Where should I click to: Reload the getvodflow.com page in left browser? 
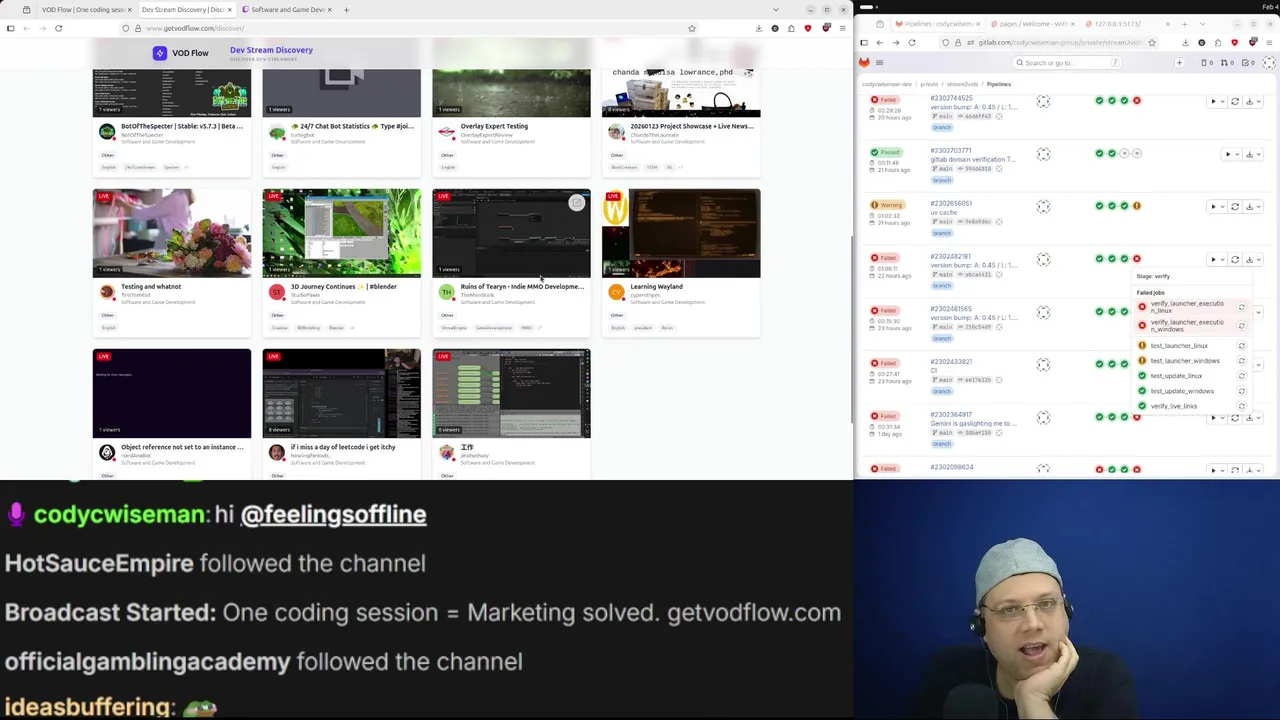tap(59, 28)
